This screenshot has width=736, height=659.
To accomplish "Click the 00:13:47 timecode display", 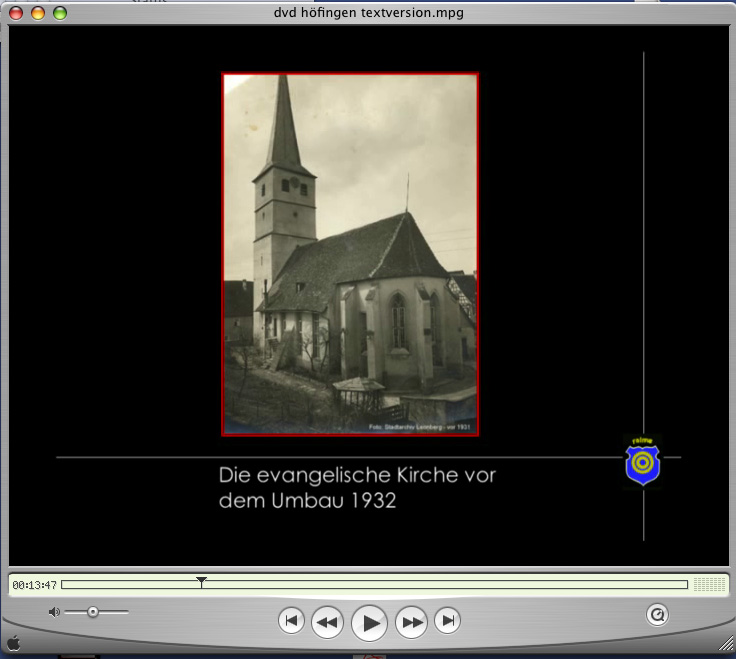I will pyautogui.click(x=34, y=585).
